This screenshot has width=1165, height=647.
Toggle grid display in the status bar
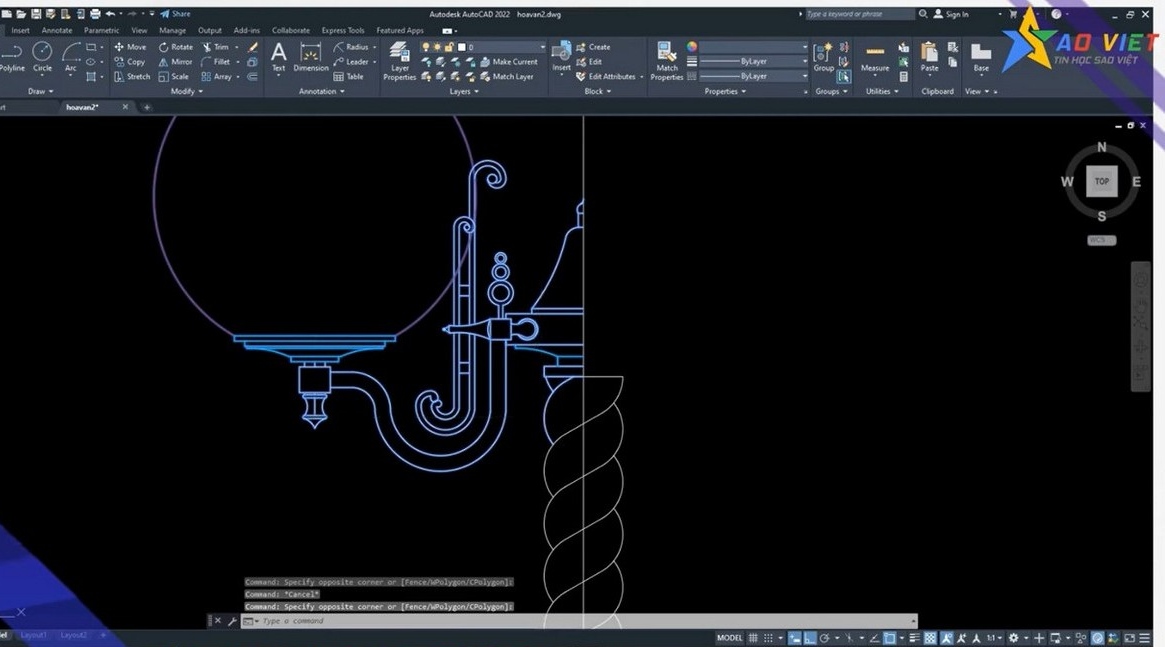(x=752, y=637)
